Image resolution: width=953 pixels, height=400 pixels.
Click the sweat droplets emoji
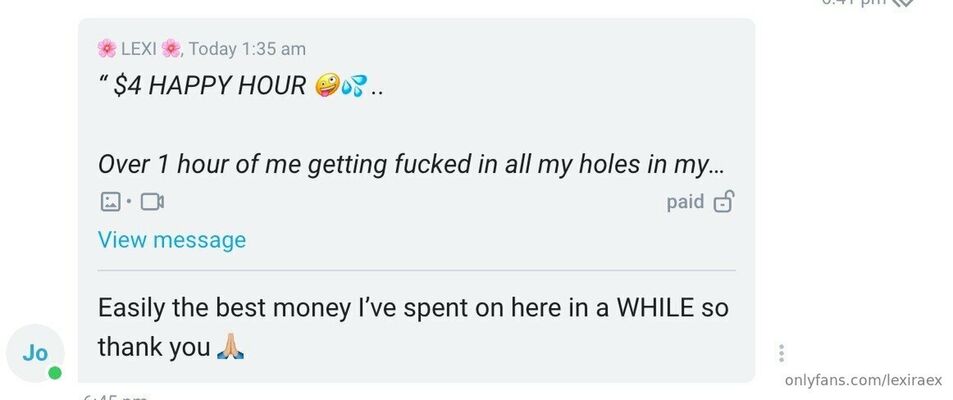pyautogui.click(x=352, y=86)
